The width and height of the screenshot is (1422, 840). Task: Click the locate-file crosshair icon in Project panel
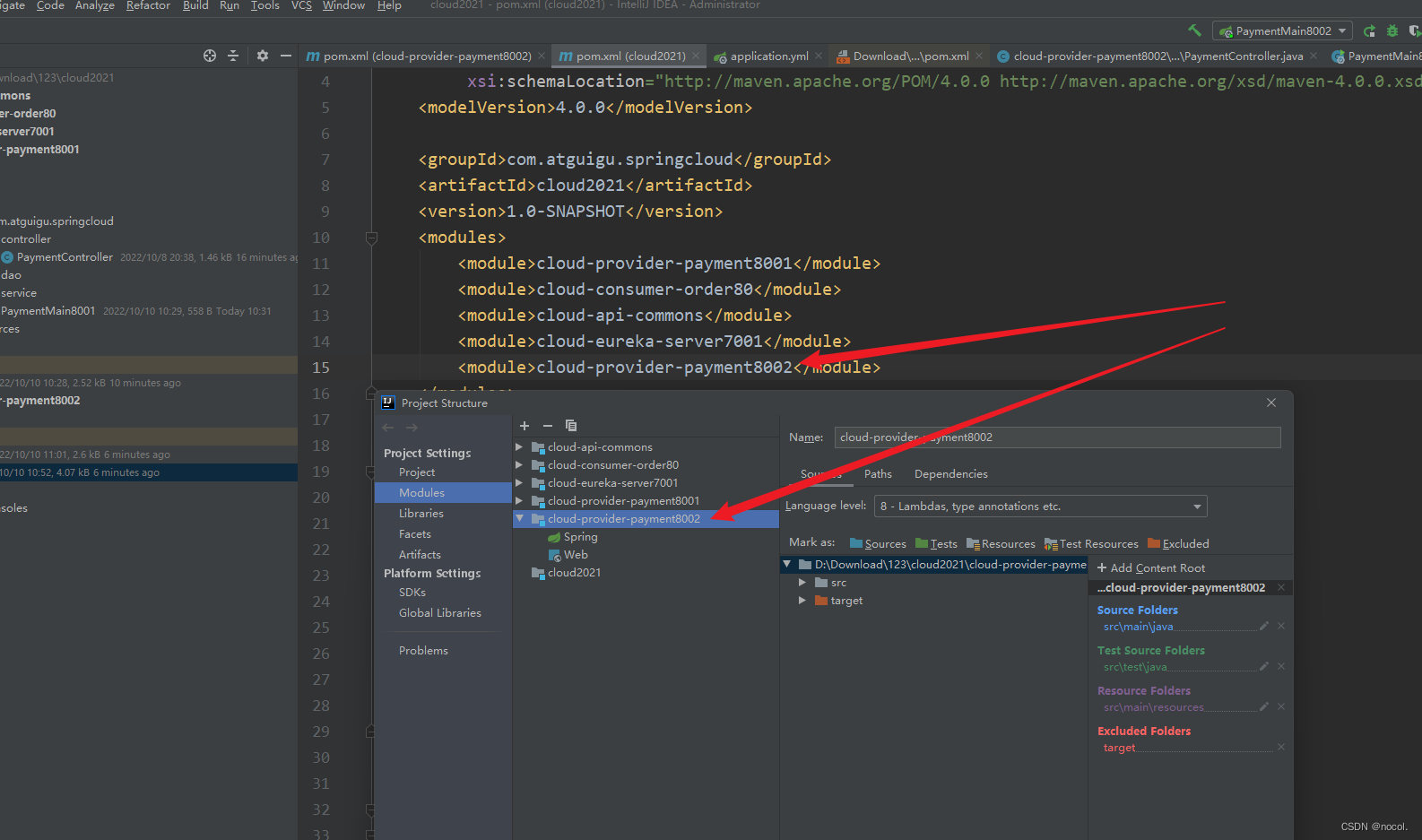(x=210, y=56)
